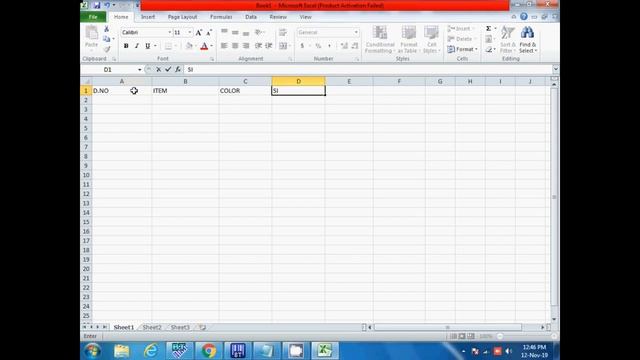Open font size 11 dropdown

[x=190, y=32]
